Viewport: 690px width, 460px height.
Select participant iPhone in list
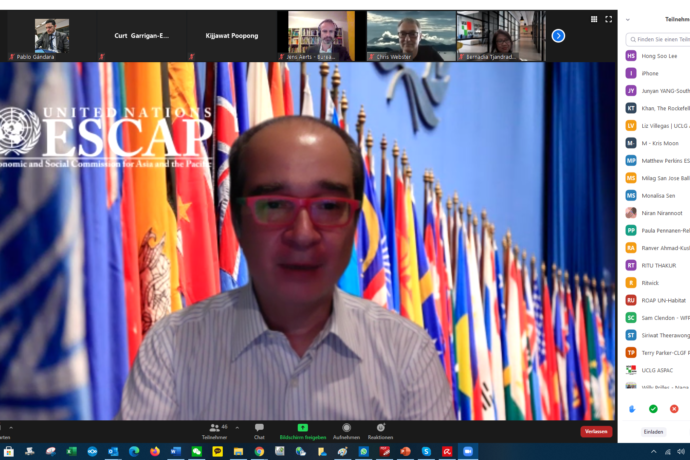[x=657, y=74]
